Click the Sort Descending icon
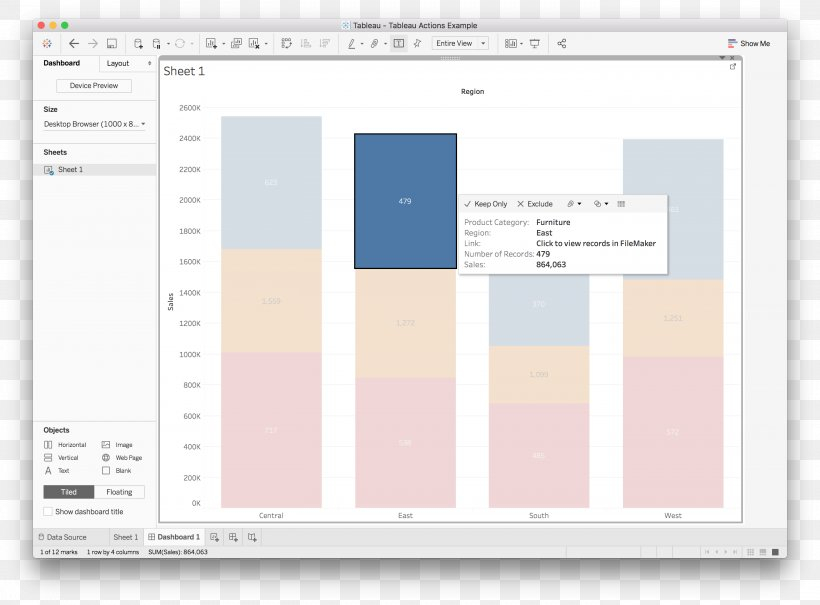Screen dimensions: 820x605 pos(325,43)
